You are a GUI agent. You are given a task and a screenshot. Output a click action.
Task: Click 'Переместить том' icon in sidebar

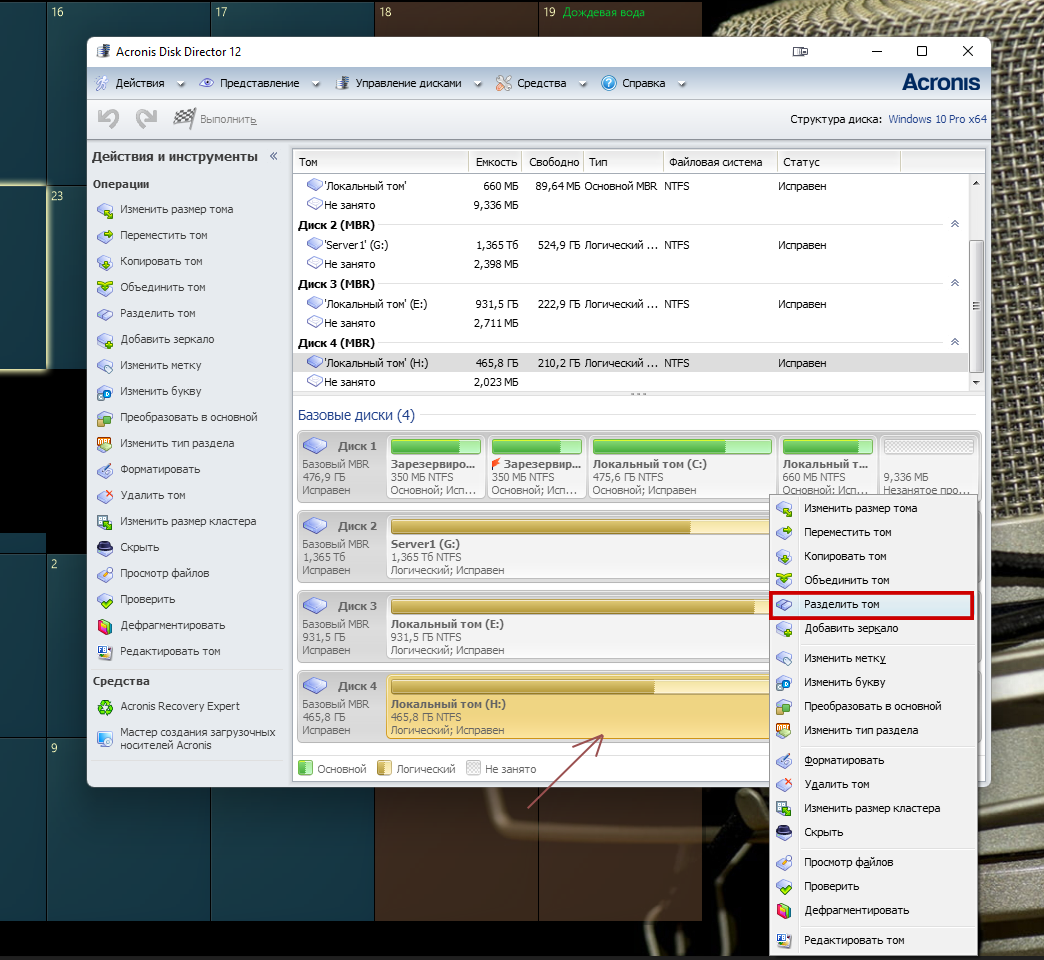click(105, 236)
